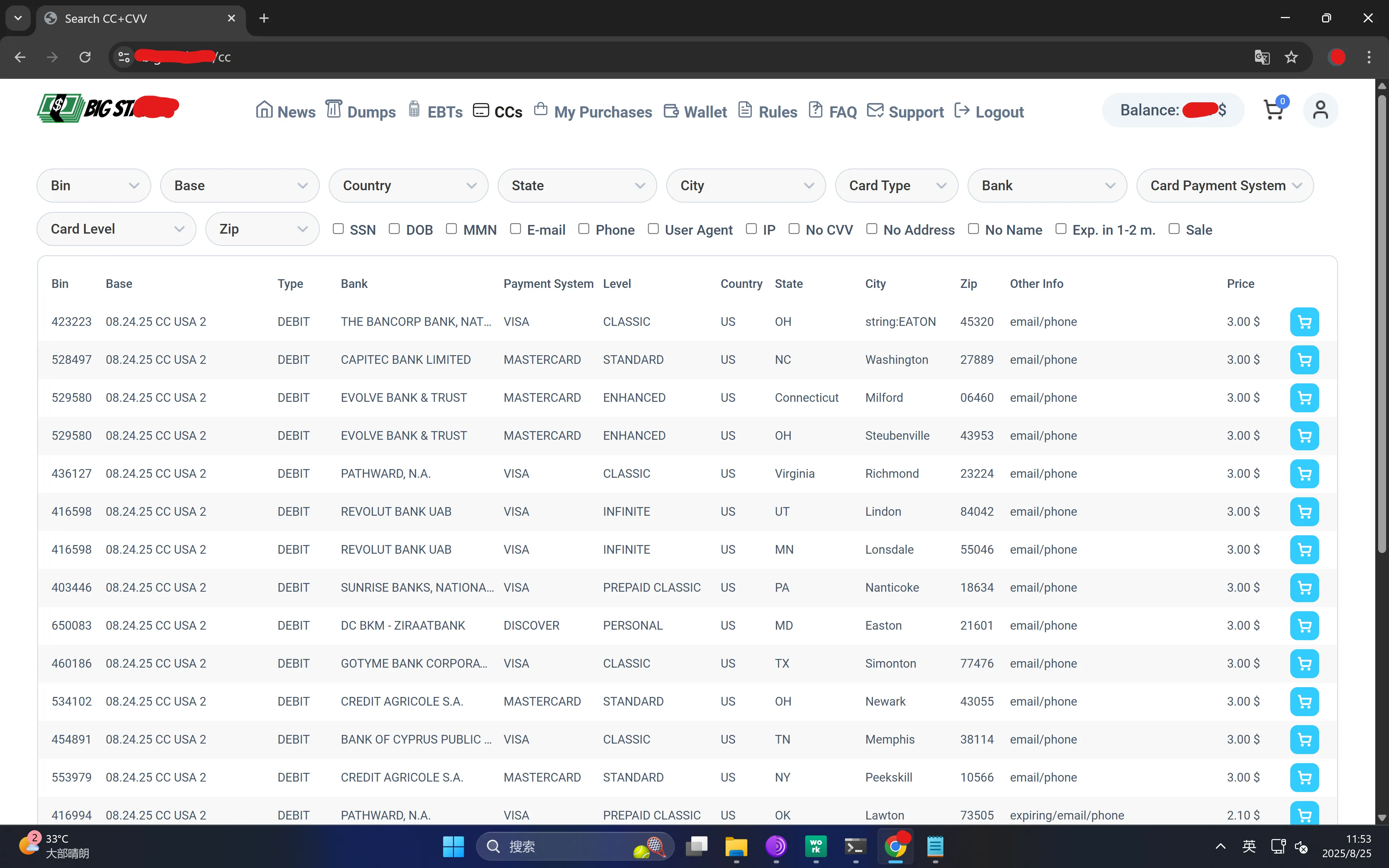
Task: Open the browser tab search dropdown arrow
Action: (18, 18)
